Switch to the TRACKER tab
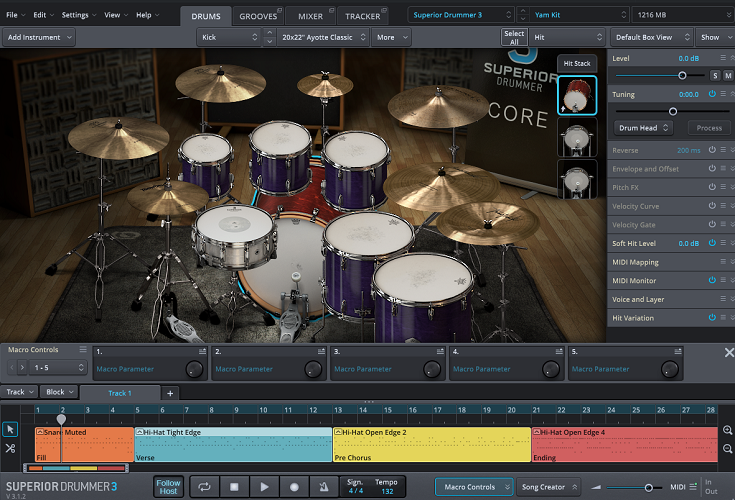735x500 pixels. pyautogui.click(x=363, y=16)
